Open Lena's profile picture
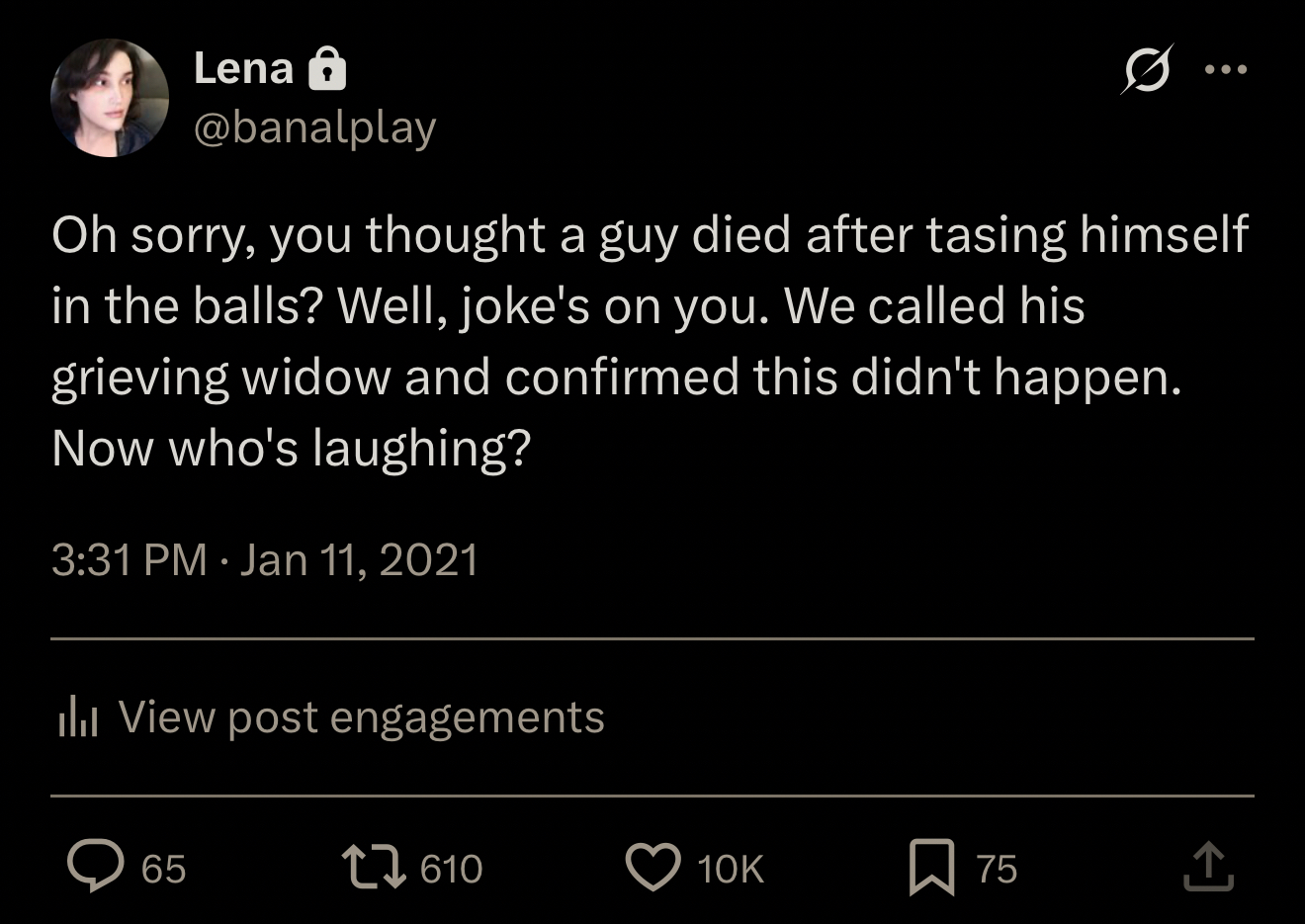Screen dimensions: 1305x924 click(x=109, y=99)
